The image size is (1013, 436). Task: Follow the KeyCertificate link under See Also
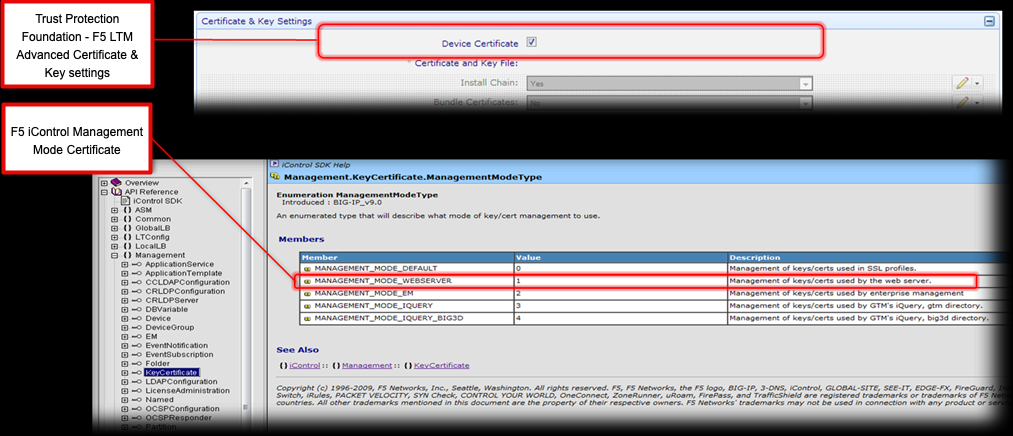(439, 365)
